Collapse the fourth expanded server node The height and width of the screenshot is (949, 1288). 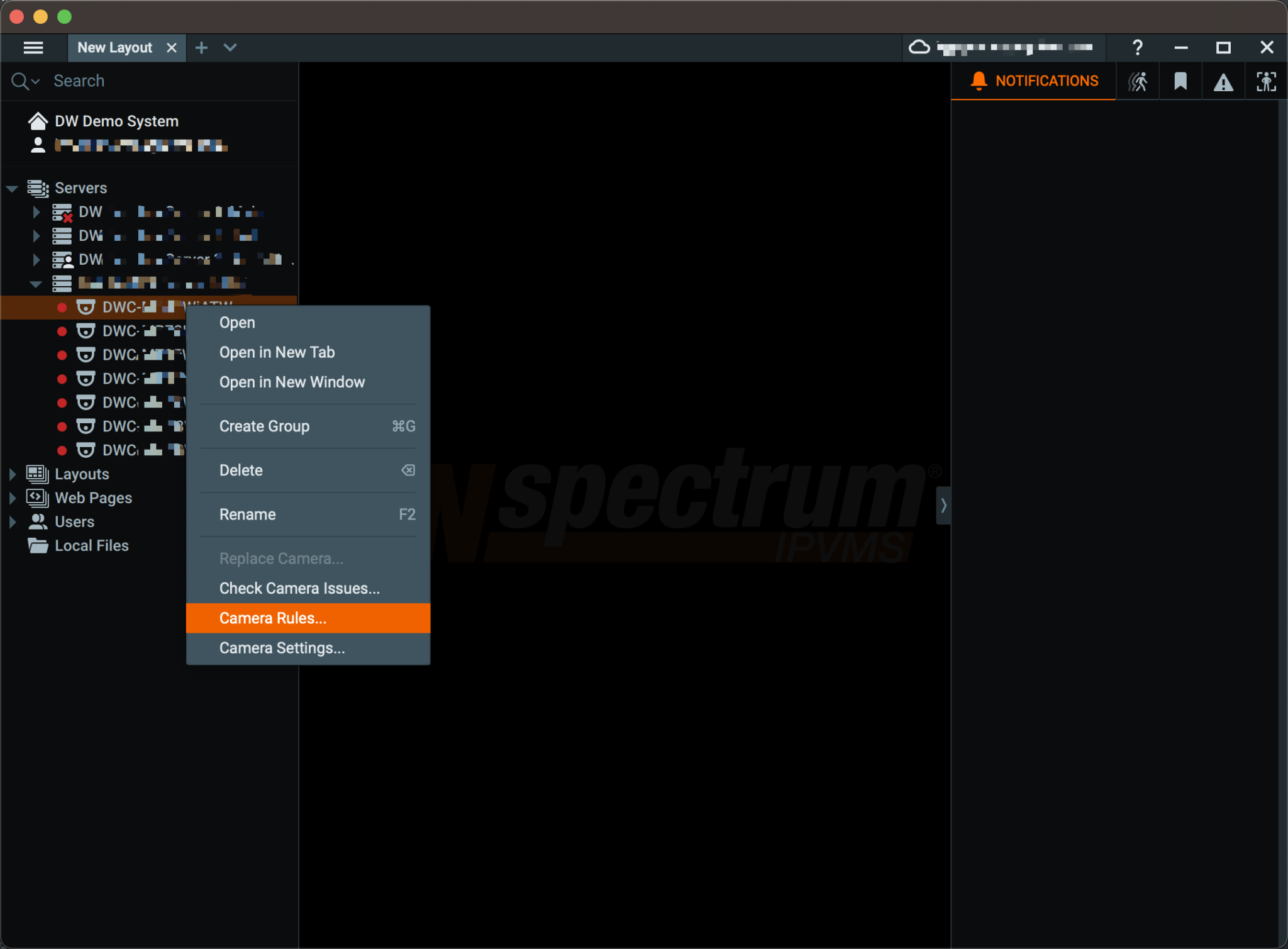point(36,284)
